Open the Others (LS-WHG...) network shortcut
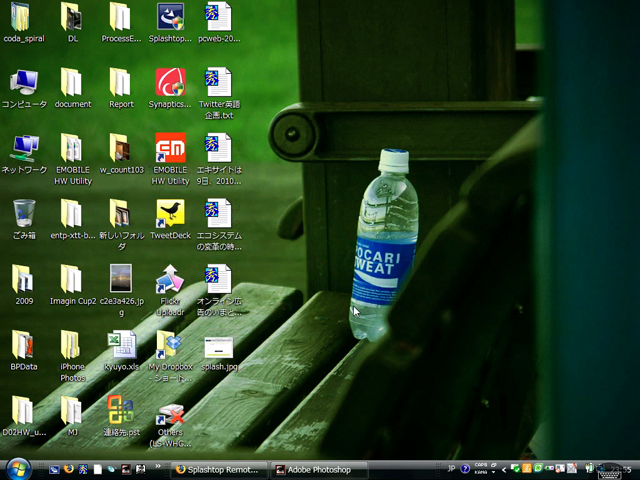Screen dimensions: 640x480 pos(170,413)
